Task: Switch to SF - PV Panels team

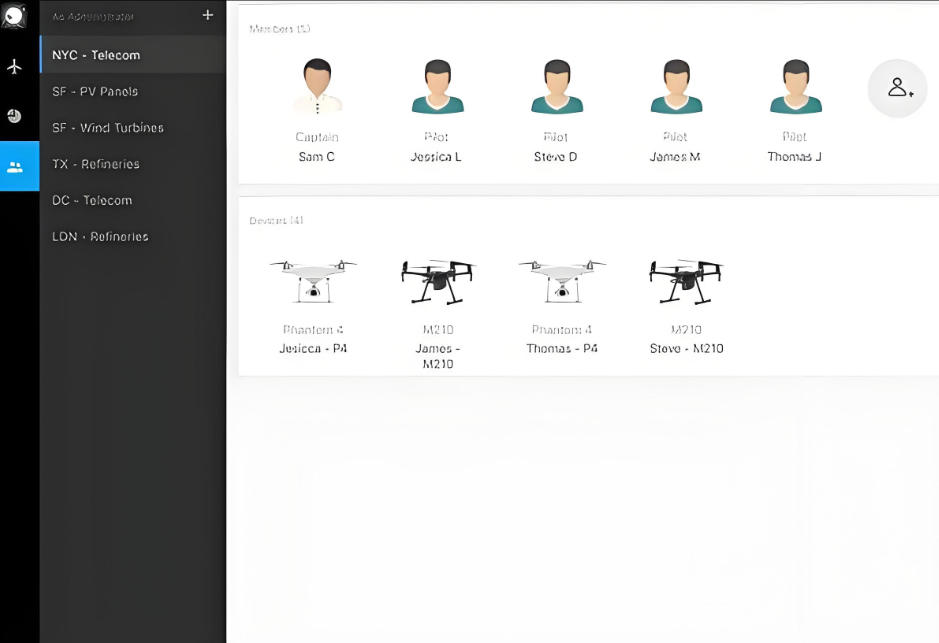Action: [95, 92]
